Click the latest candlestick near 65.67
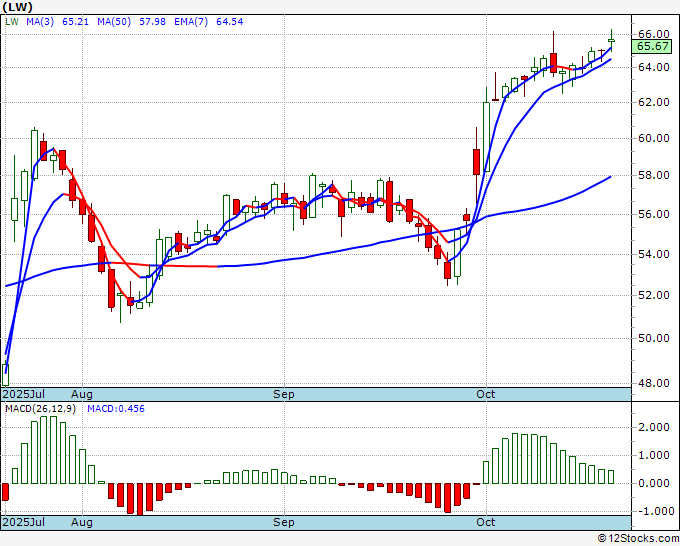The width and height of the screenshot is (680, 546). (x=611, y=40)
